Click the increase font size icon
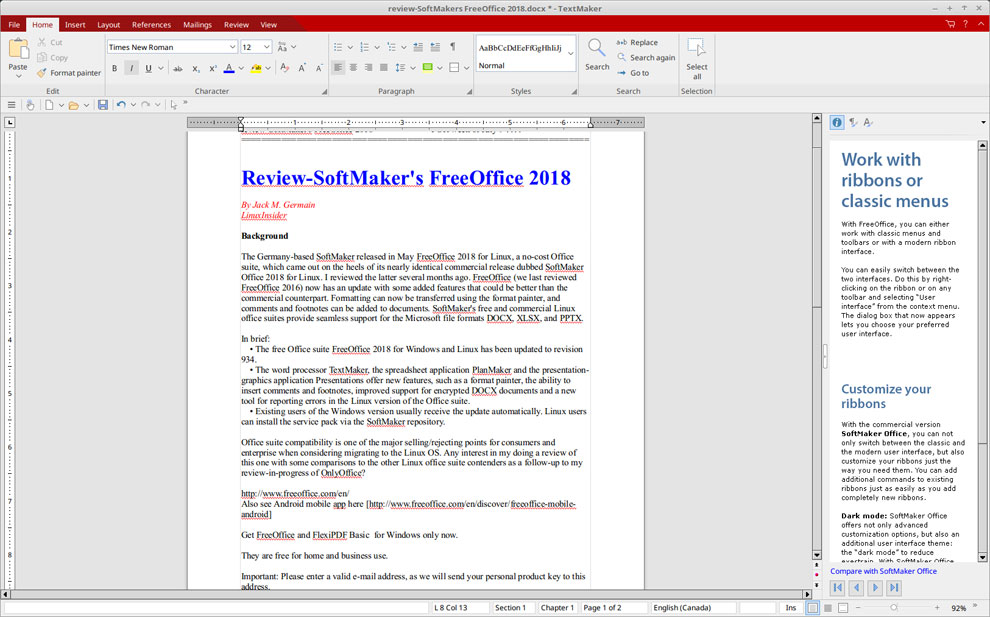Image resolution: width=990 pixels, height=617 pixels. (x=302, y=68)
